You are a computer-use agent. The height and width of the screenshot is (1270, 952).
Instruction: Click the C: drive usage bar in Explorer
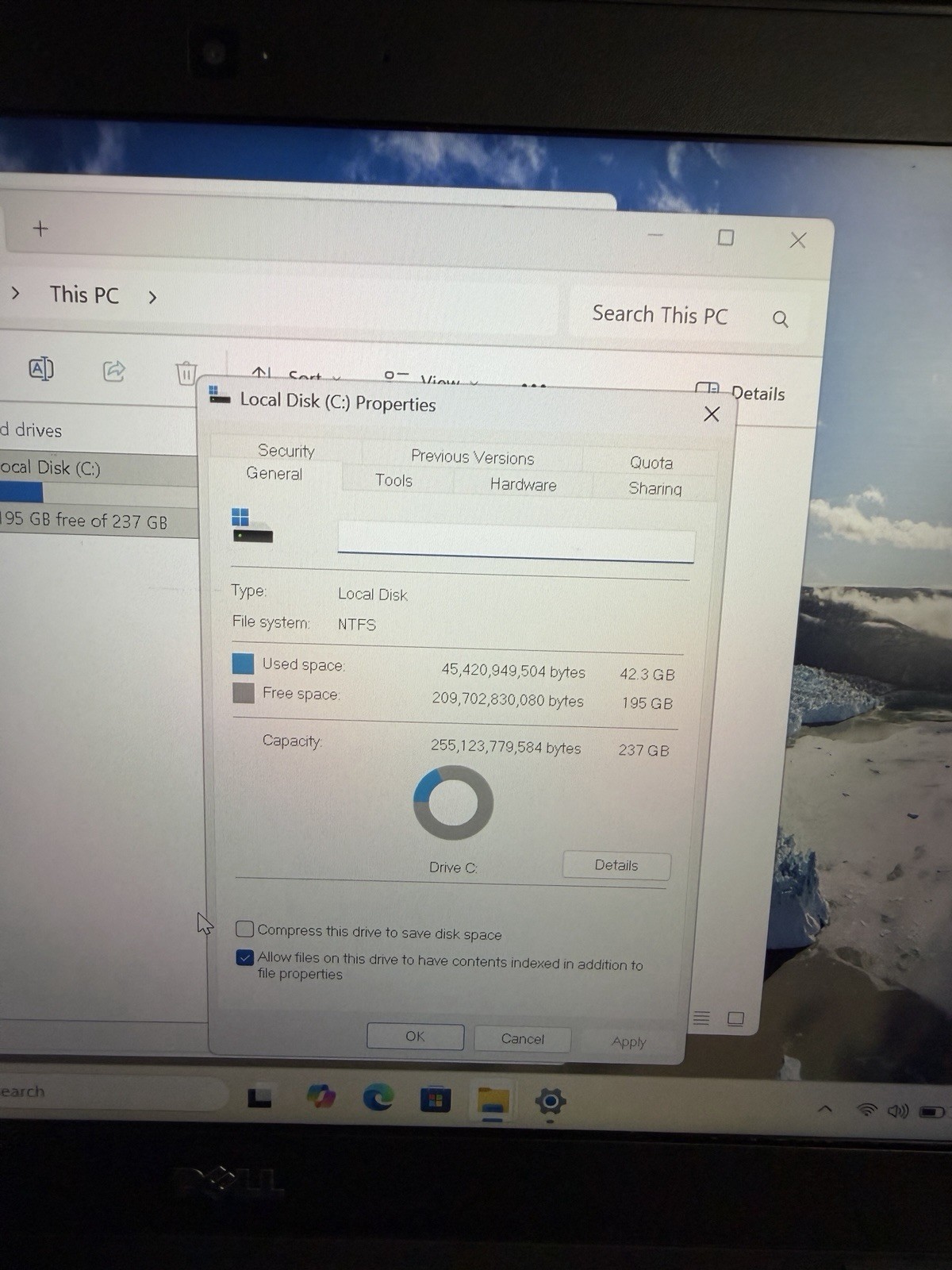coord(98,494)
